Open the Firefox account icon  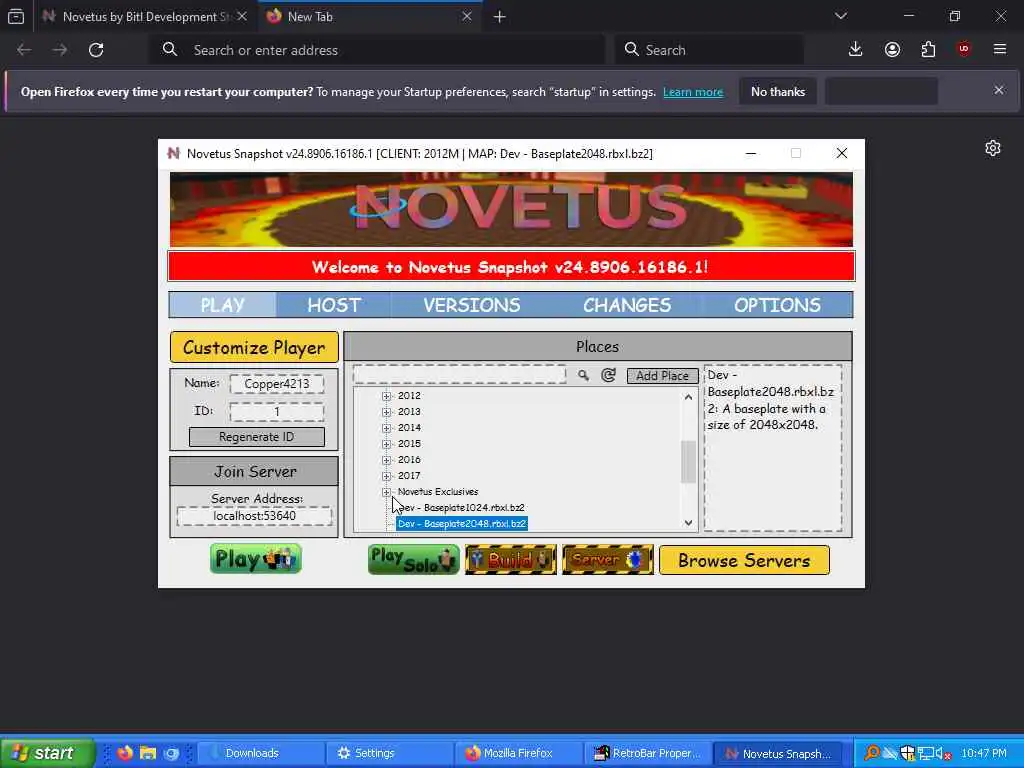pos(892,50)
